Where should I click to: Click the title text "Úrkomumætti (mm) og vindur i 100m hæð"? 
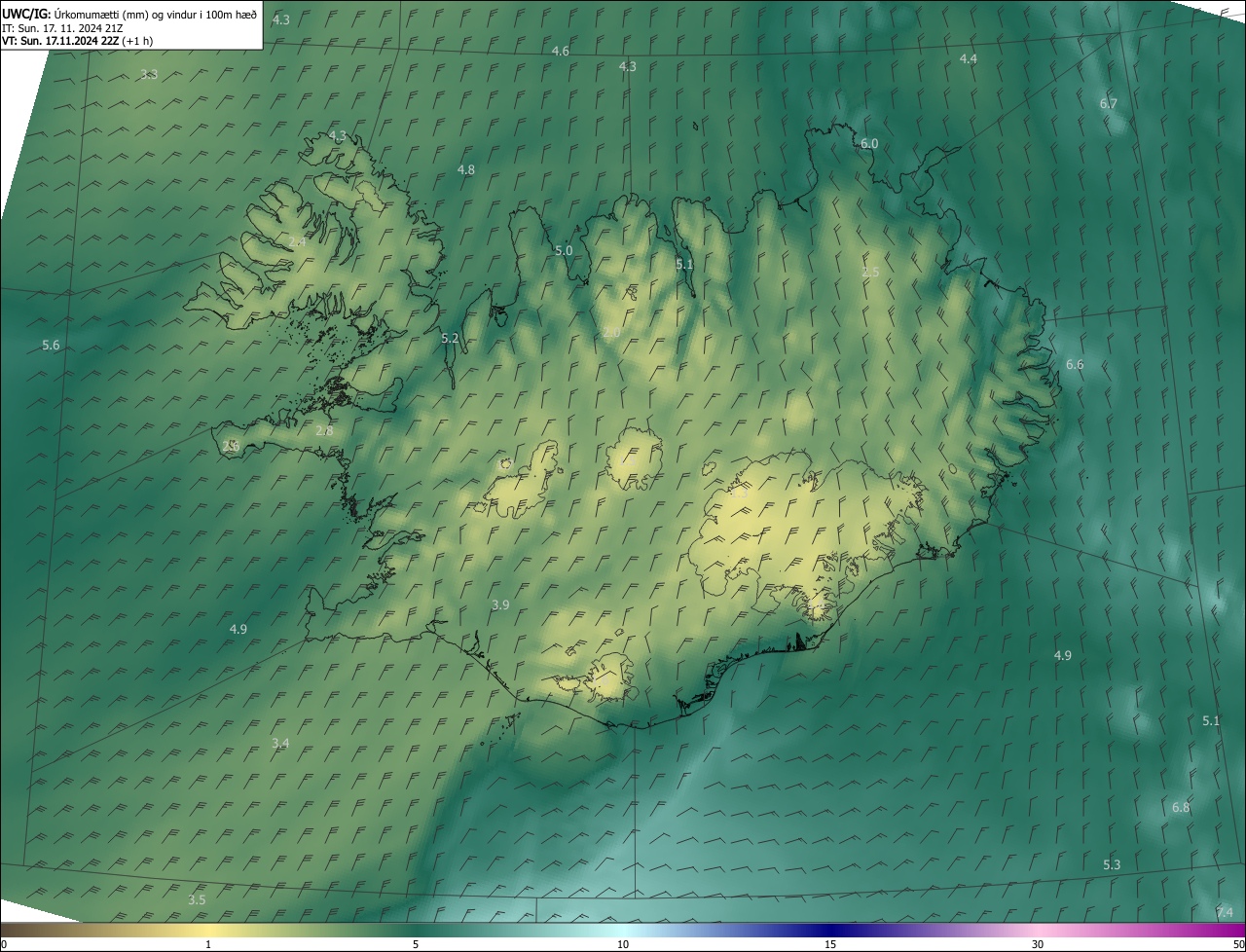pos(156,14)
